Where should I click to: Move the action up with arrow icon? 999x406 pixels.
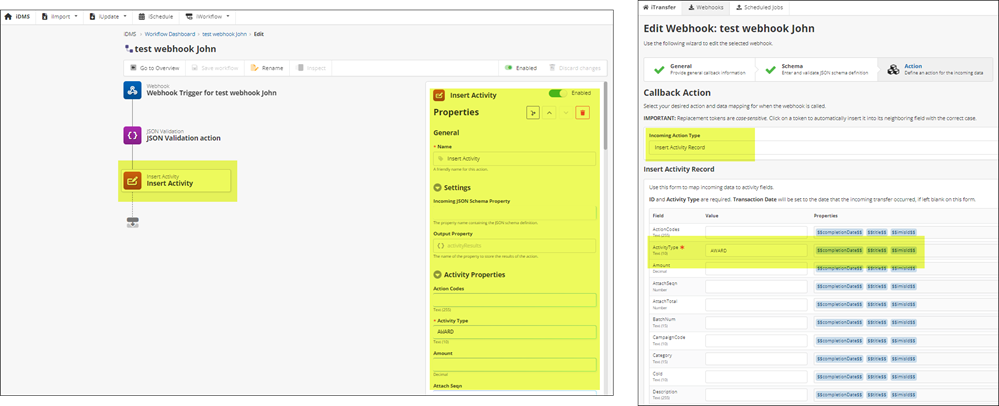click(549, 113)
